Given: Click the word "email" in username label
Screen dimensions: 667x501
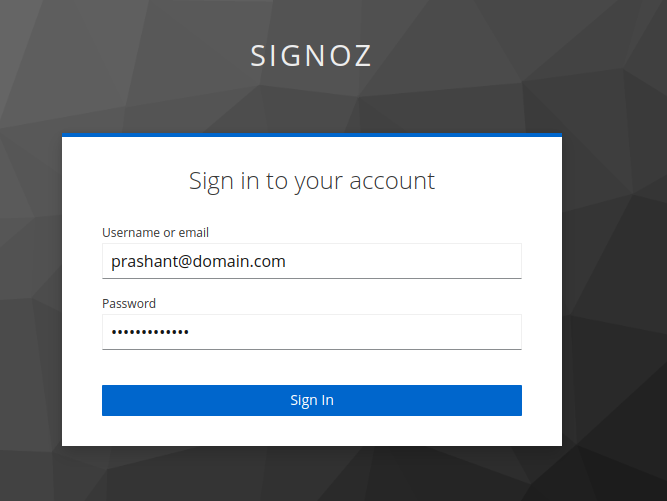Looking at the screenshot, I should pos(194,232).
